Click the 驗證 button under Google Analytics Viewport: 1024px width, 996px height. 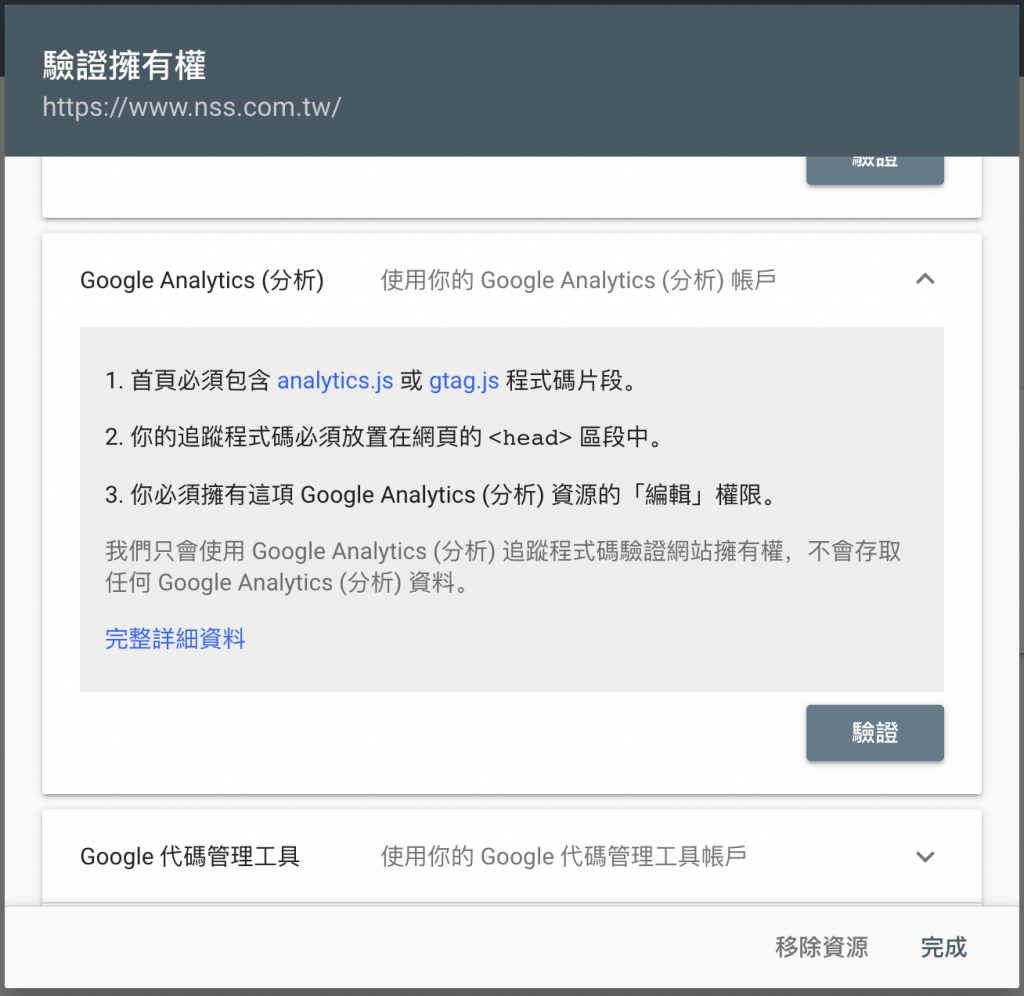click(x=874, y=733)
